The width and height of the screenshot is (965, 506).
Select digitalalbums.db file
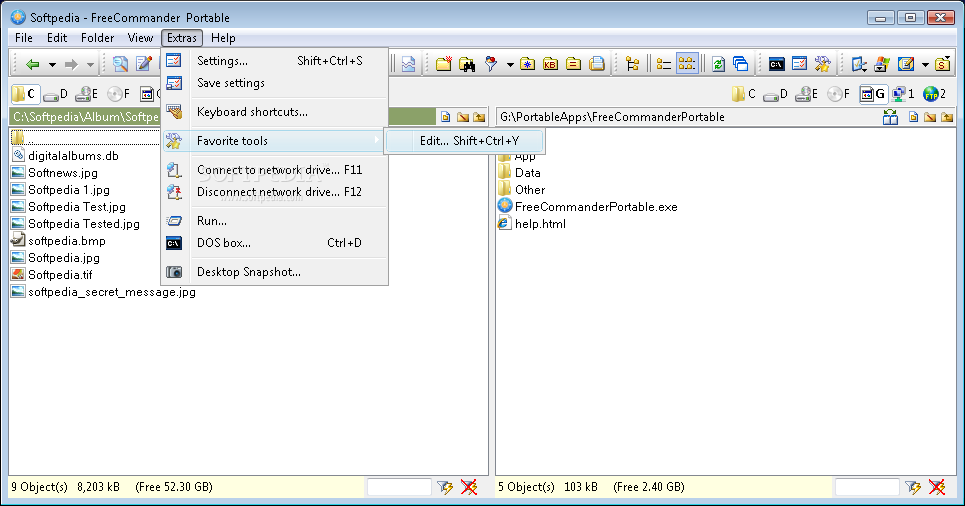pyautogui.click(x=65, y=156)
